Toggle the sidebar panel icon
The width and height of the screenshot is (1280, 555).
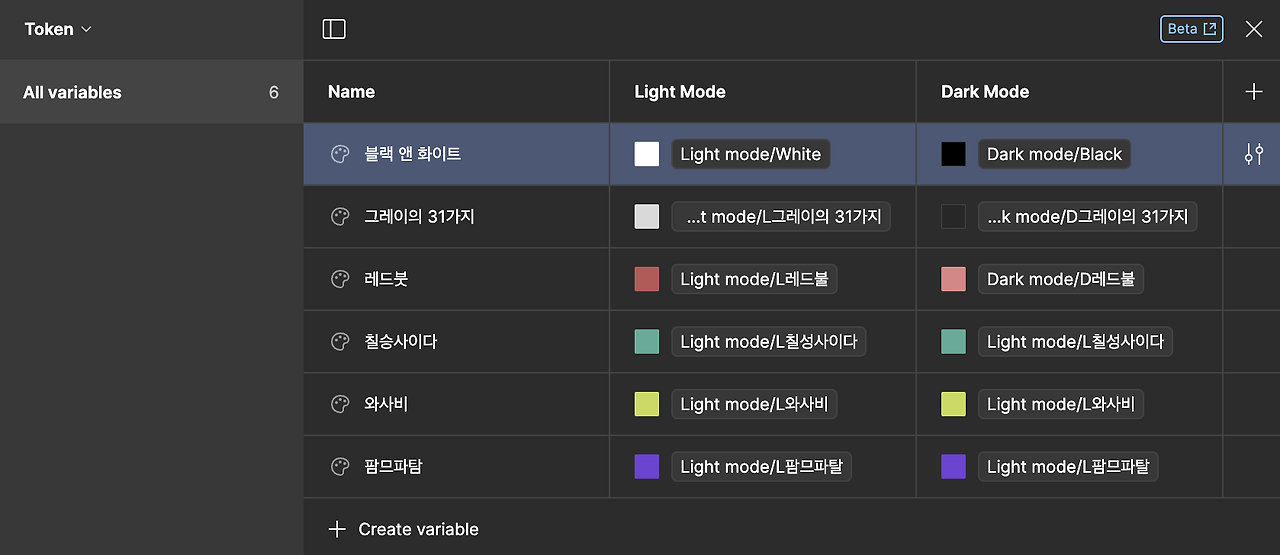pyautogui.click(x=334, y=29)
